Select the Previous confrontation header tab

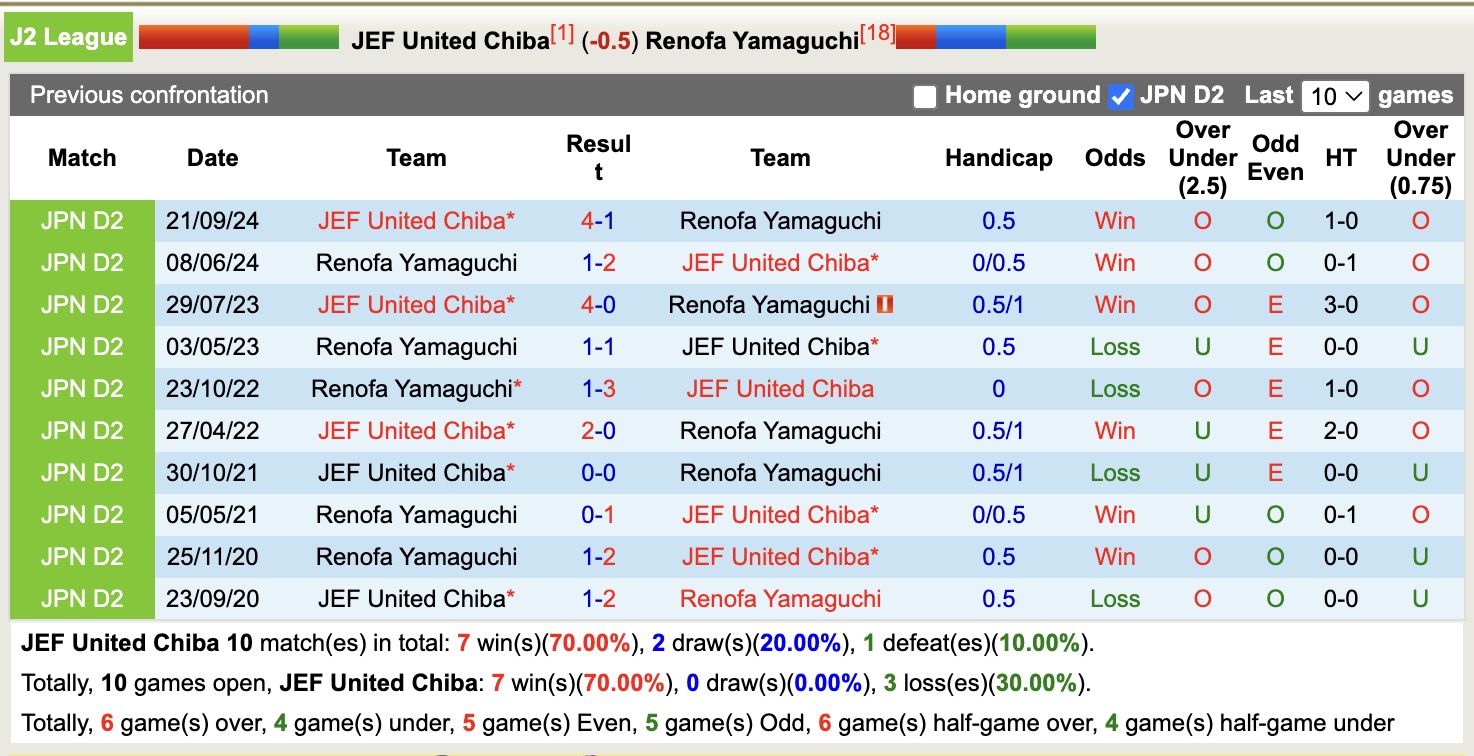point(148,95)
